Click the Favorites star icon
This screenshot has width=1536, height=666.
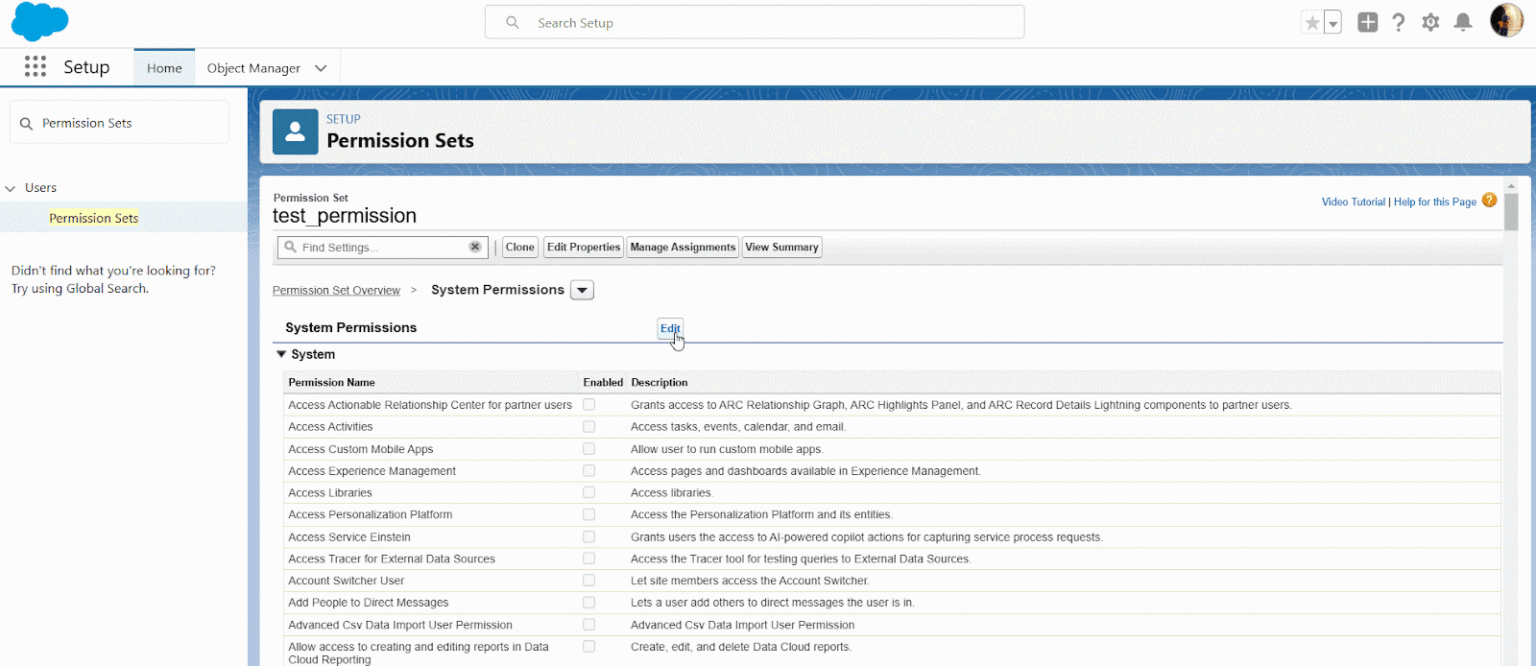pyautogui.click(x=1312, y=23)
